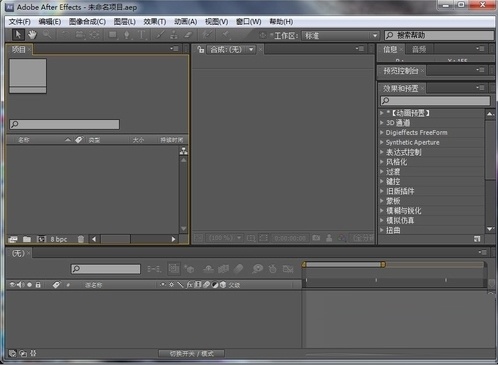Switch to the 音频 tab
498x365 pixels.
pyautogui.click(x=419, y=50)
